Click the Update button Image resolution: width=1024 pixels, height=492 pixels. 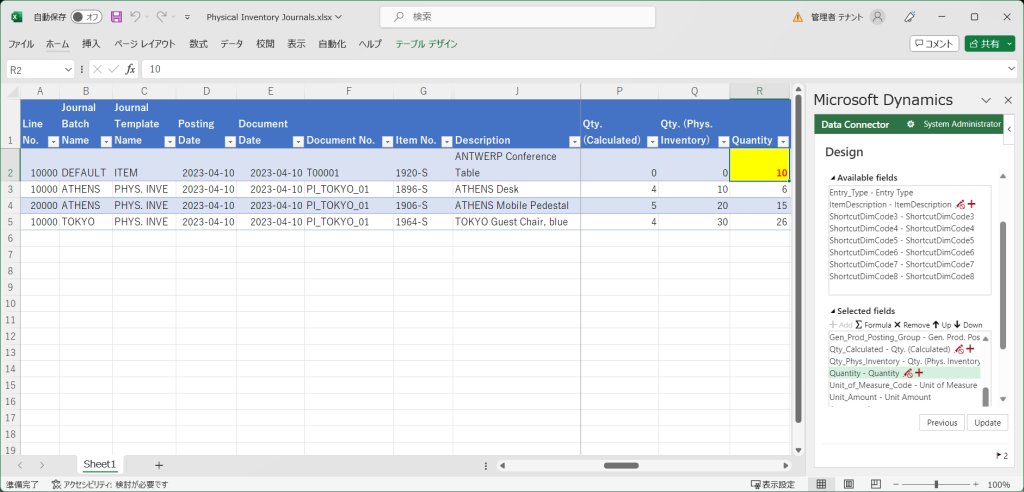tap(987, 423)
